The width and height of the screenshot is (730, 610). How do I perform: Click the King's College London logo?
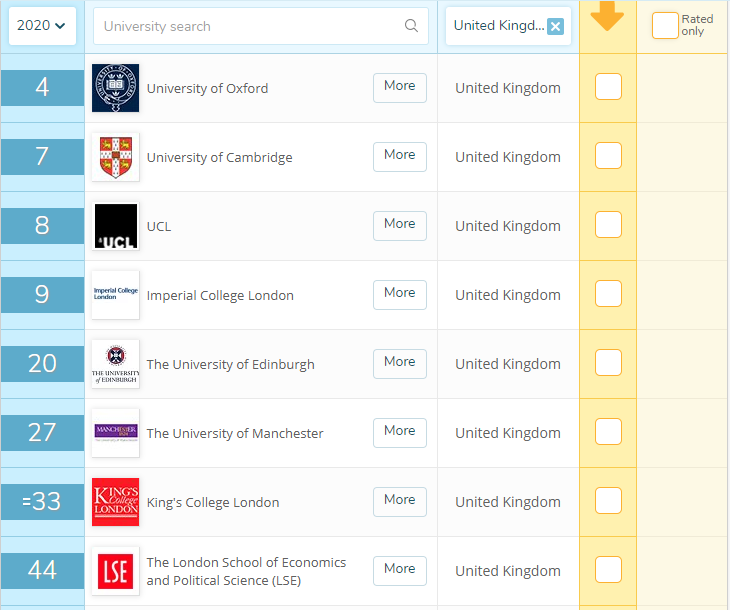pos(115,502)
